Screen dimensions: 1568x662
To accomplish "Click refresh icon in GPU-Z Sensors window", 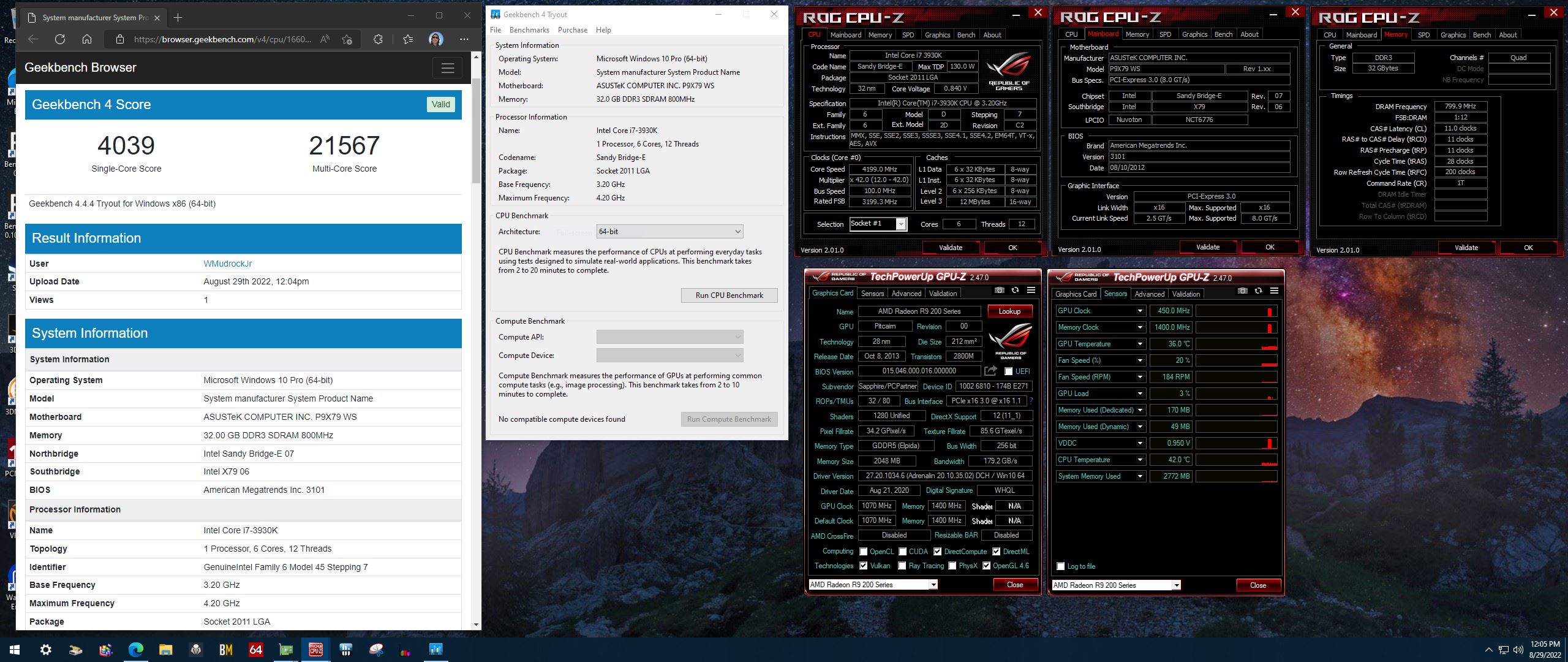I will click(x=1258, y=291).
